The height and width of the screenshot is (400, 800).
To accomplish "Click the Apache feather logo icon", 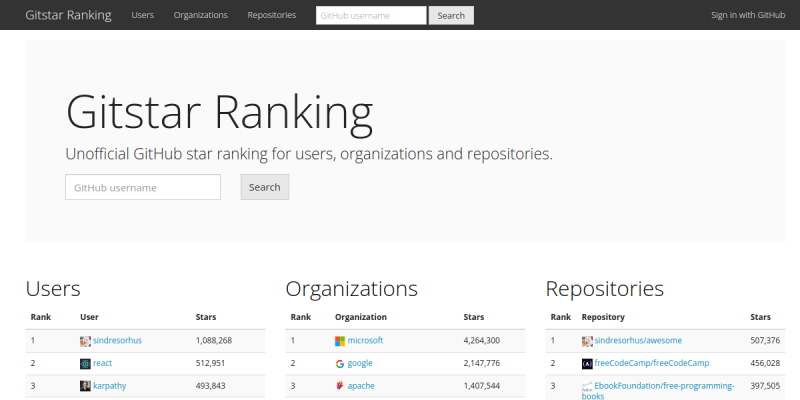I will click(340, 386).
